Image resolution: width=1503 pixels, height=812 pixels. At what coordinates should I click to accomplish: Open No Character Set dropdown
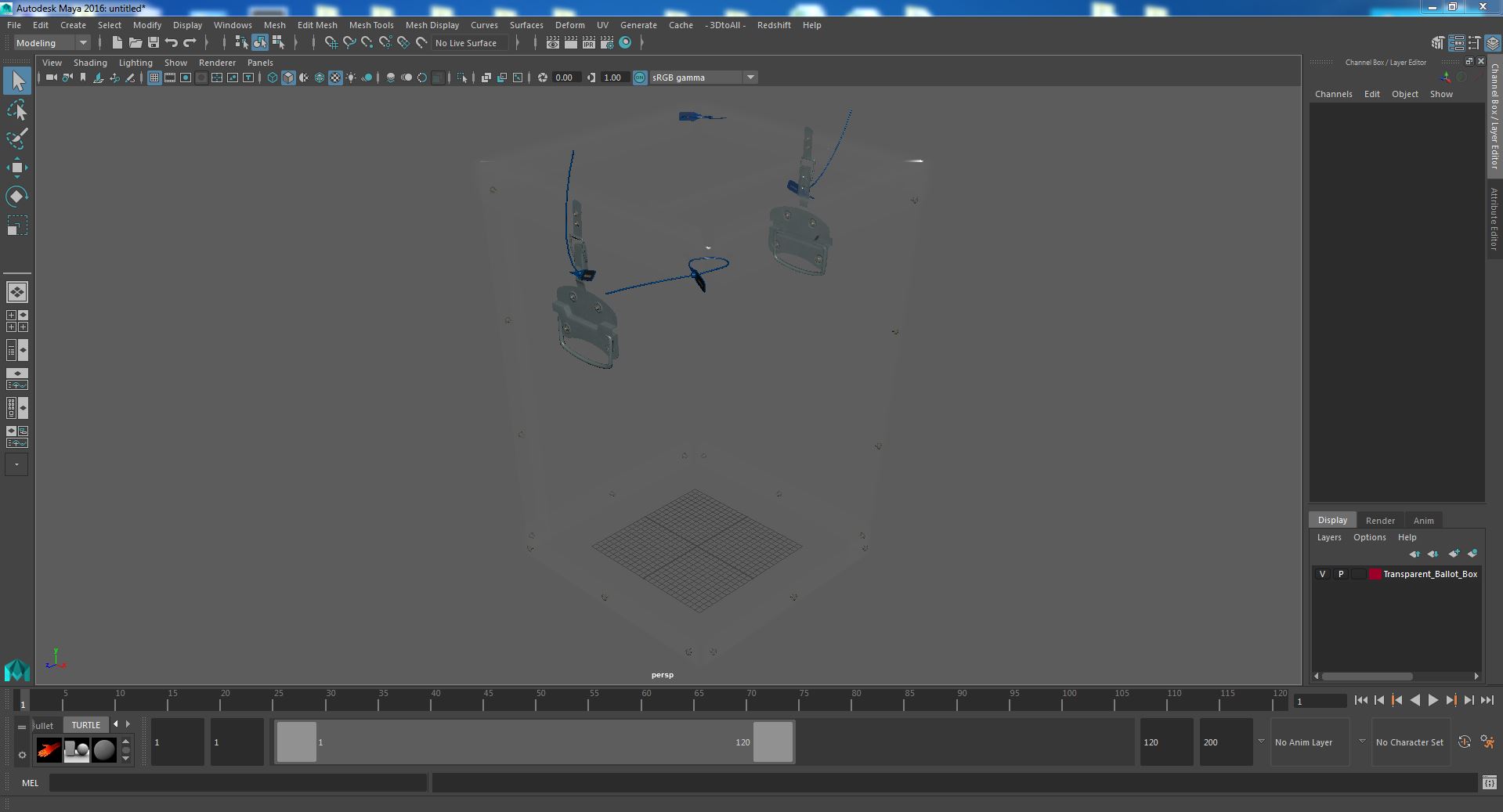tap(1410, 742)
